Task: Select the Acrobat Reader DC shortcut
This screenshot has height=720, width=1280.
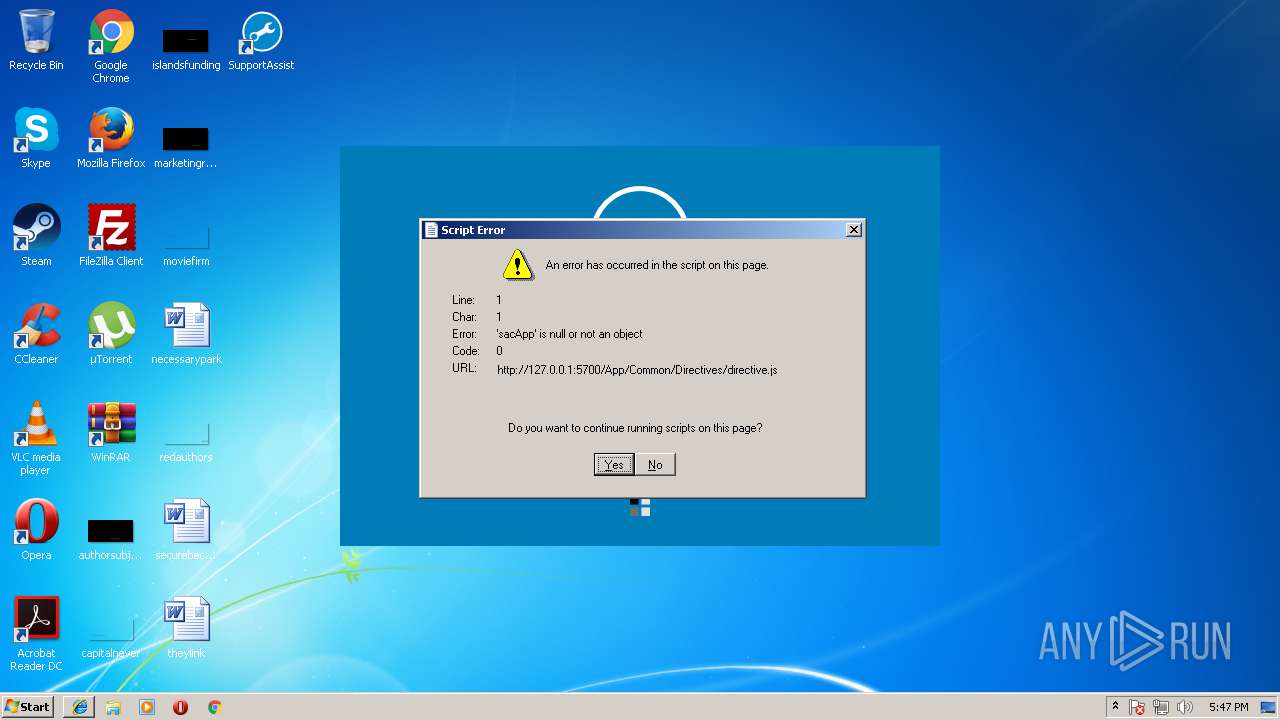Action: point(36,634)
